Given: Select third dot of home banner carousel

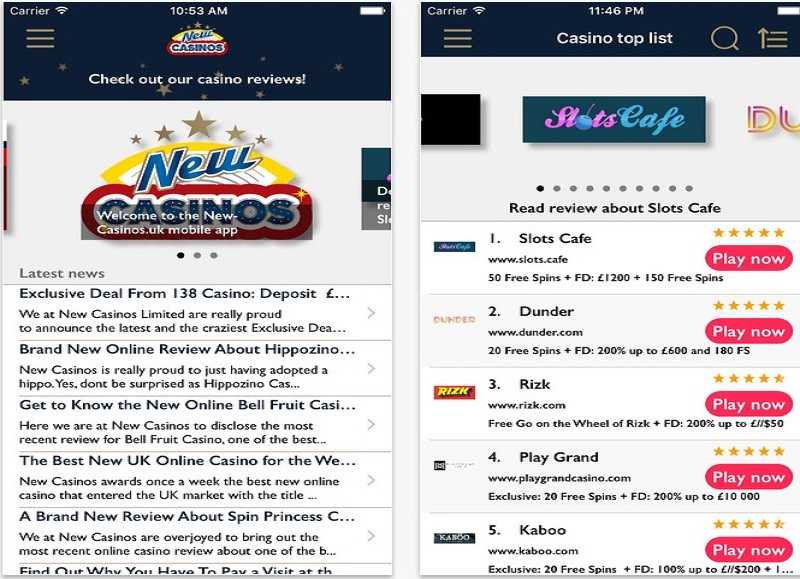Looking at the screenshot, I should [x=214, y=255].
